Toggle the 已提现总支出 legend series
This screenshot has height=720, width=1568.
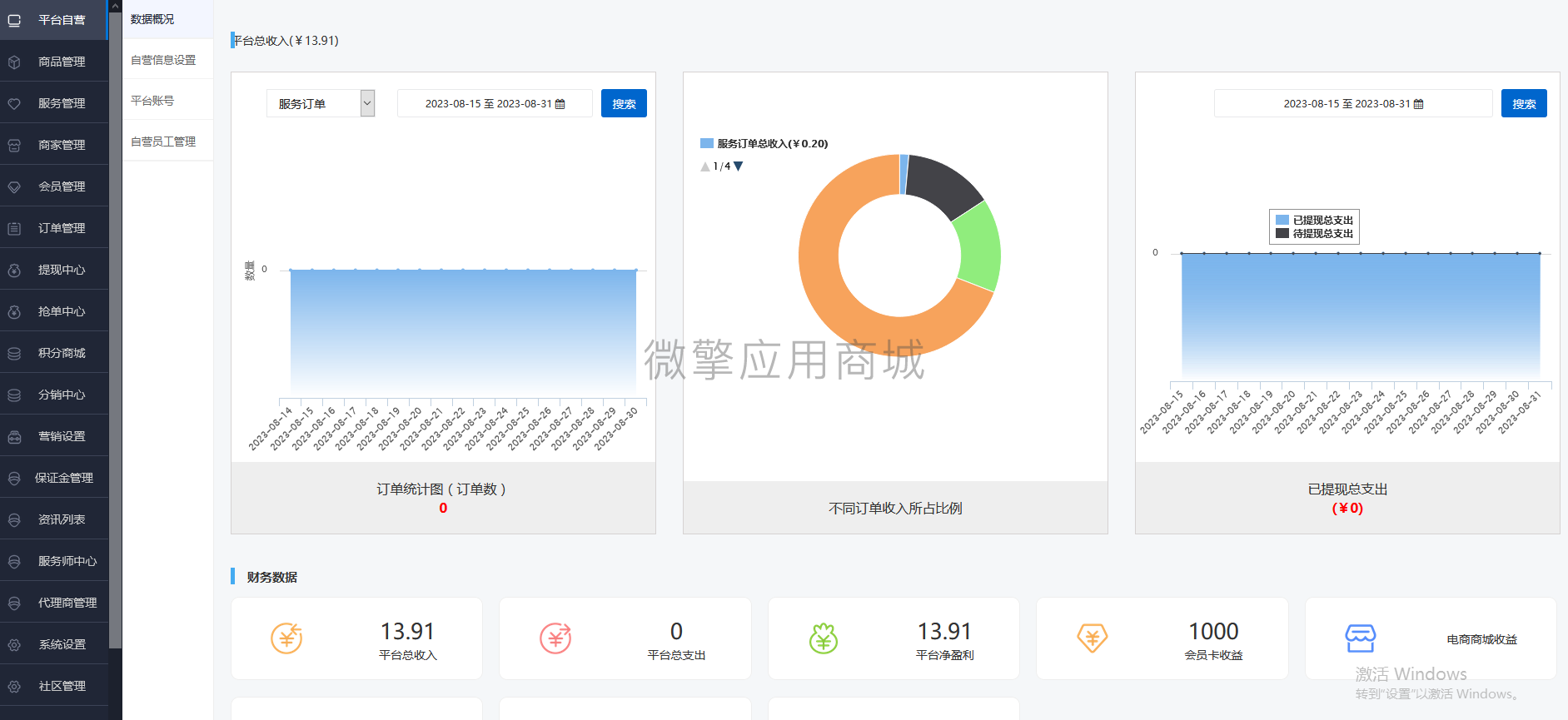pyautogui.click(x=1315, y=220)
